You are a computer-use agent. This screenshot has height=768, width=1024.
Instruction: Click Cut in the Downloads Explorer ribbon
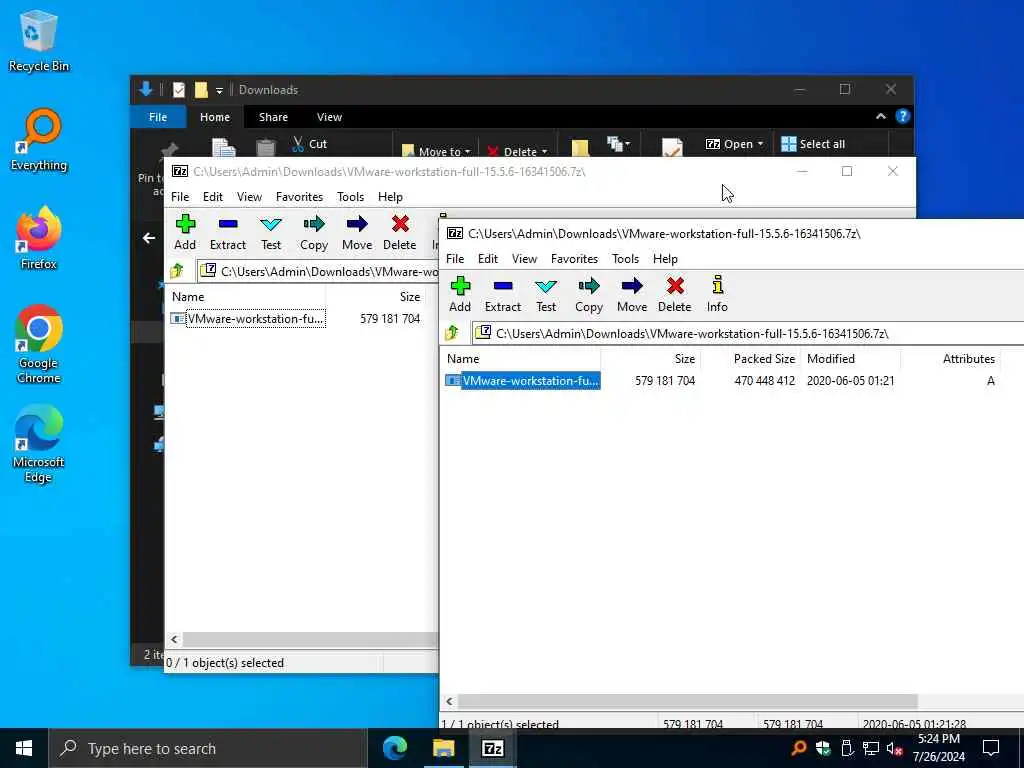point(310,144)
